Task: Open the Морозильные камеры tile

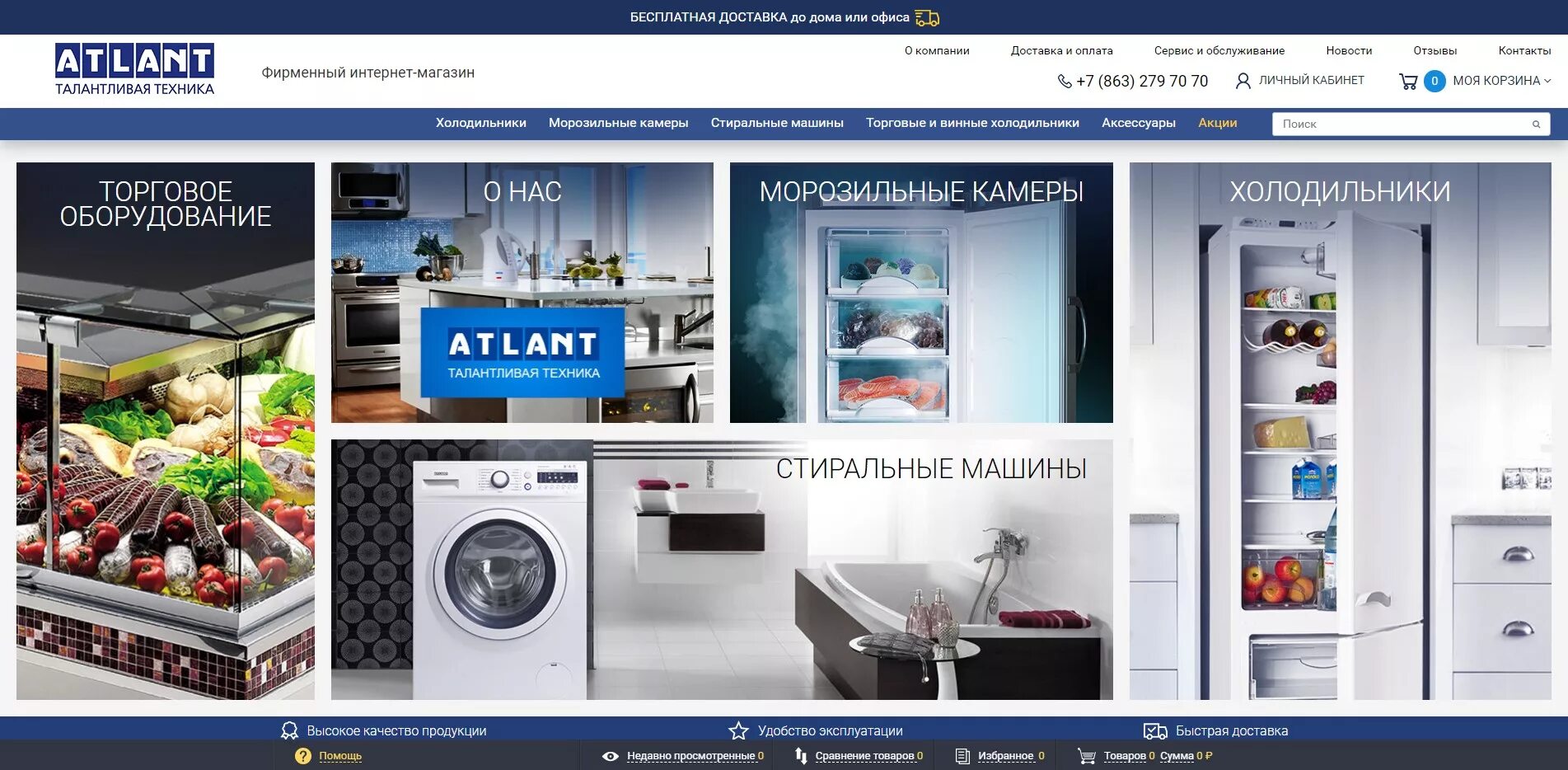Action: (921, 293)
